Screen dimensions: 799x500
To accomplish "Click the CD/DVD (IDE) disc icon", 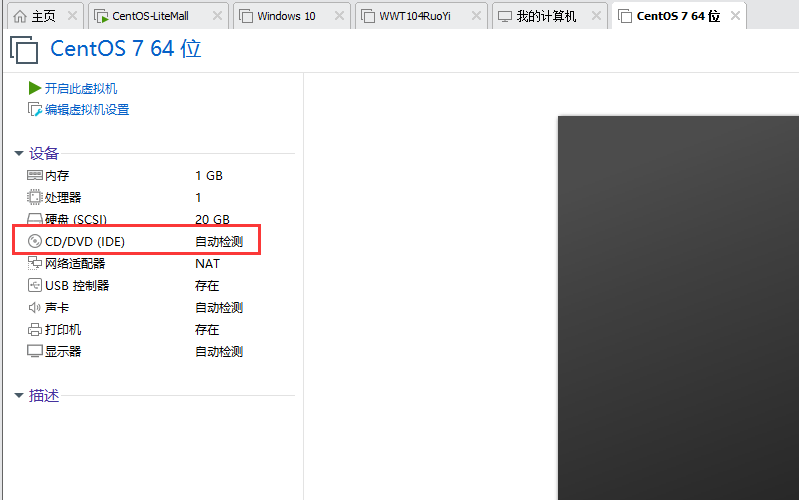I will click(35, 242).
